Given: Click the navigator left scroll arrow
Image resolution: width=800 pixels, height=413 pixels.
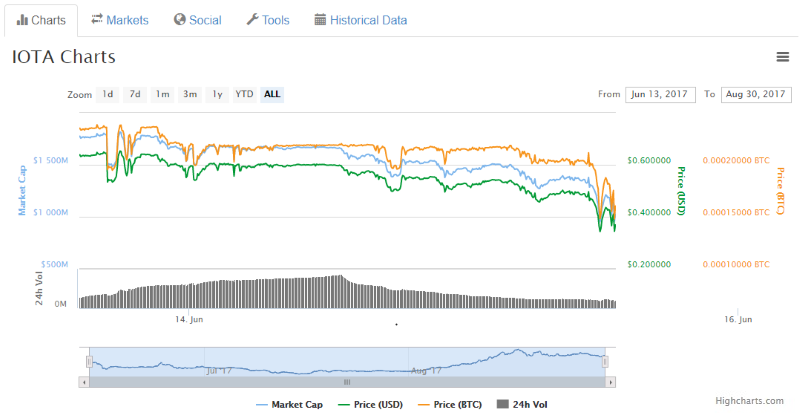Looking at the screenshot, I should 84,382.
